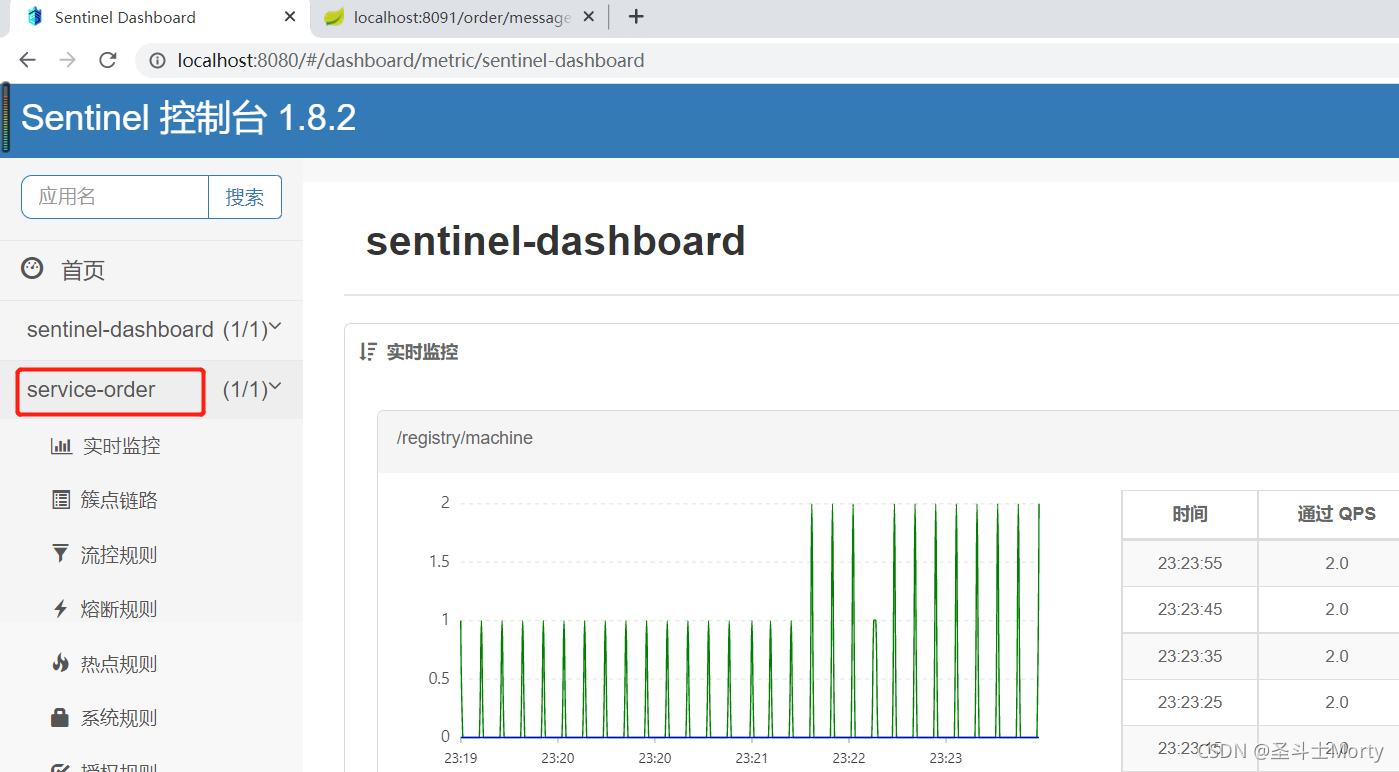Click the 2.0 value in the 23:23:55 row
Screen dimensions: 1399x772
1337,563
